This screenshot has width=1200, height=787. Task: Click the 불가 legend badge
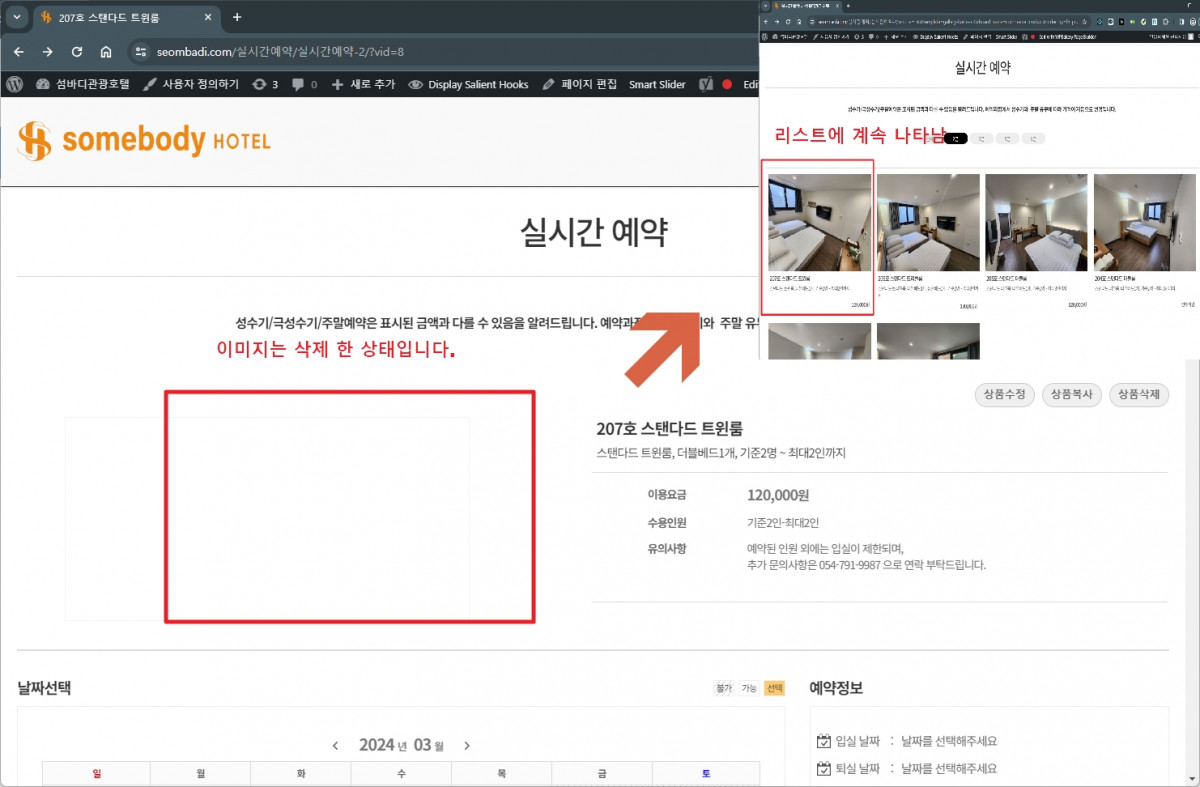(x=723, y=688)
